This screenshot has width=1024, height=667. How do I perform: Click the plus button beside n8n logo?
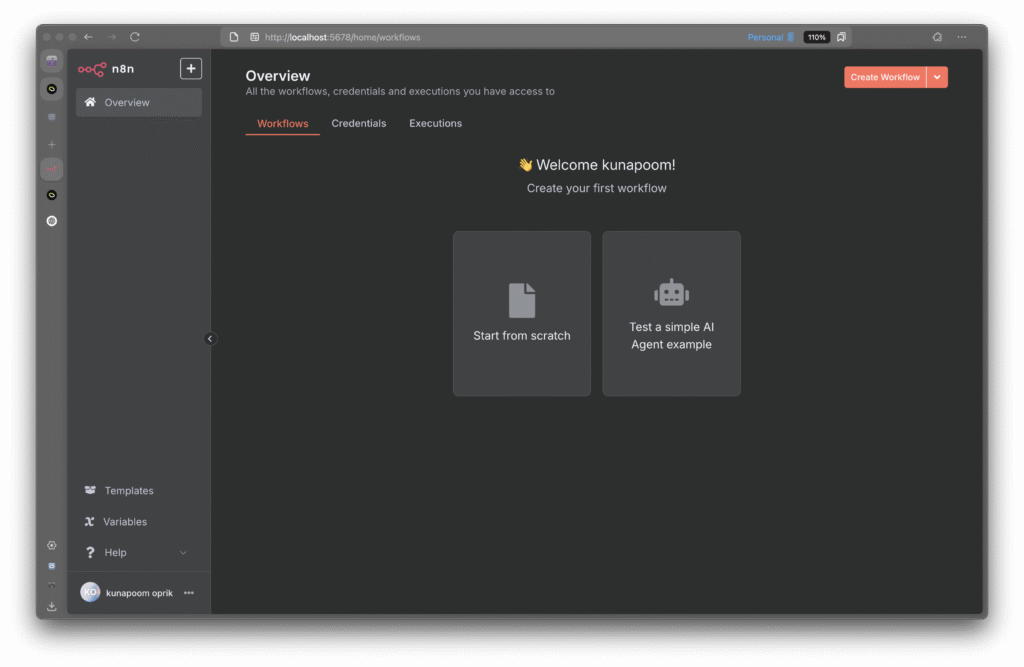[x=190, y=69]
